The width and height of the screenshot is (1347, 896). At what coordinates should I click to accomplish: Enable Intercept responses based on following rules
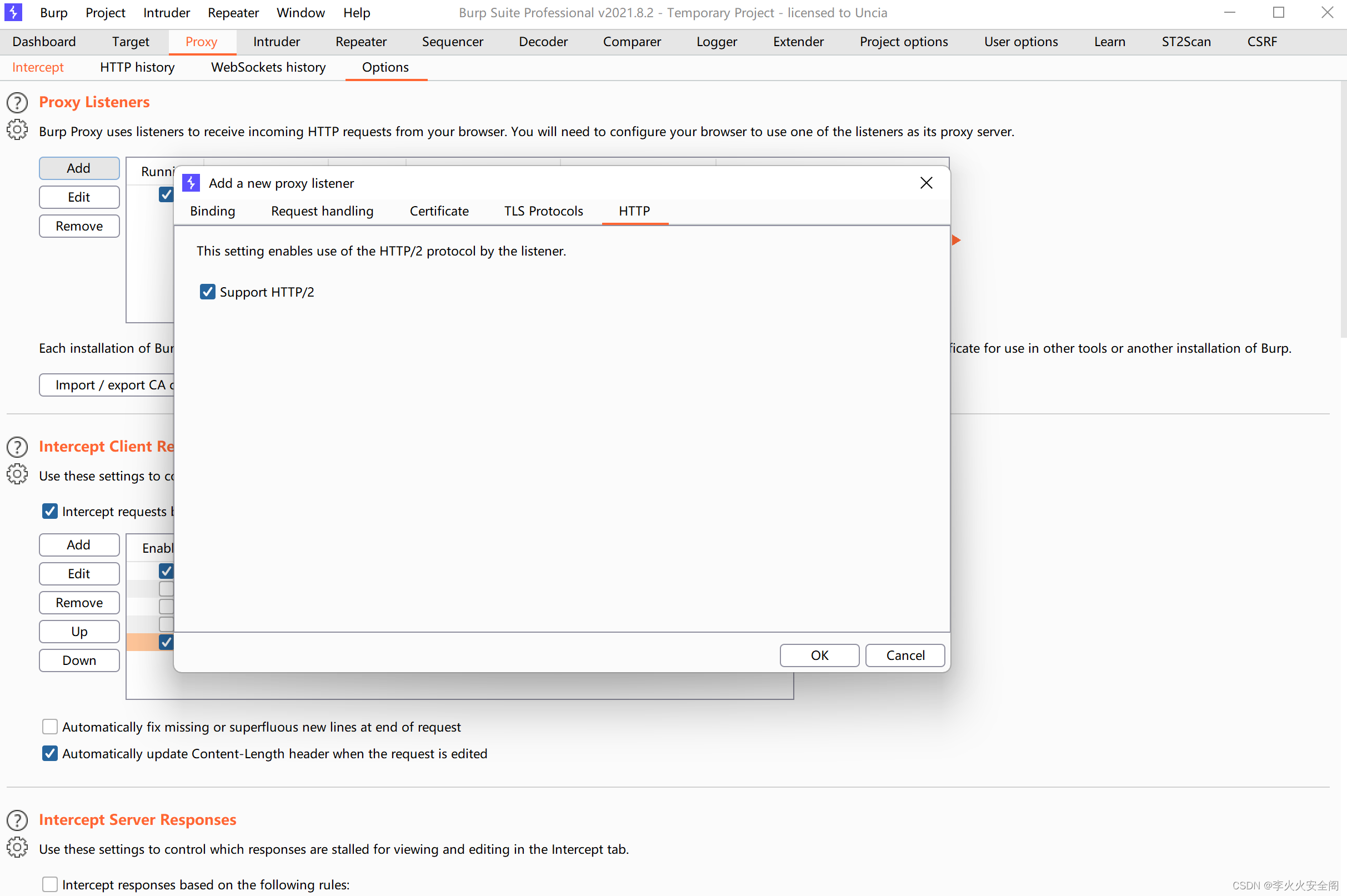(49, 884)
